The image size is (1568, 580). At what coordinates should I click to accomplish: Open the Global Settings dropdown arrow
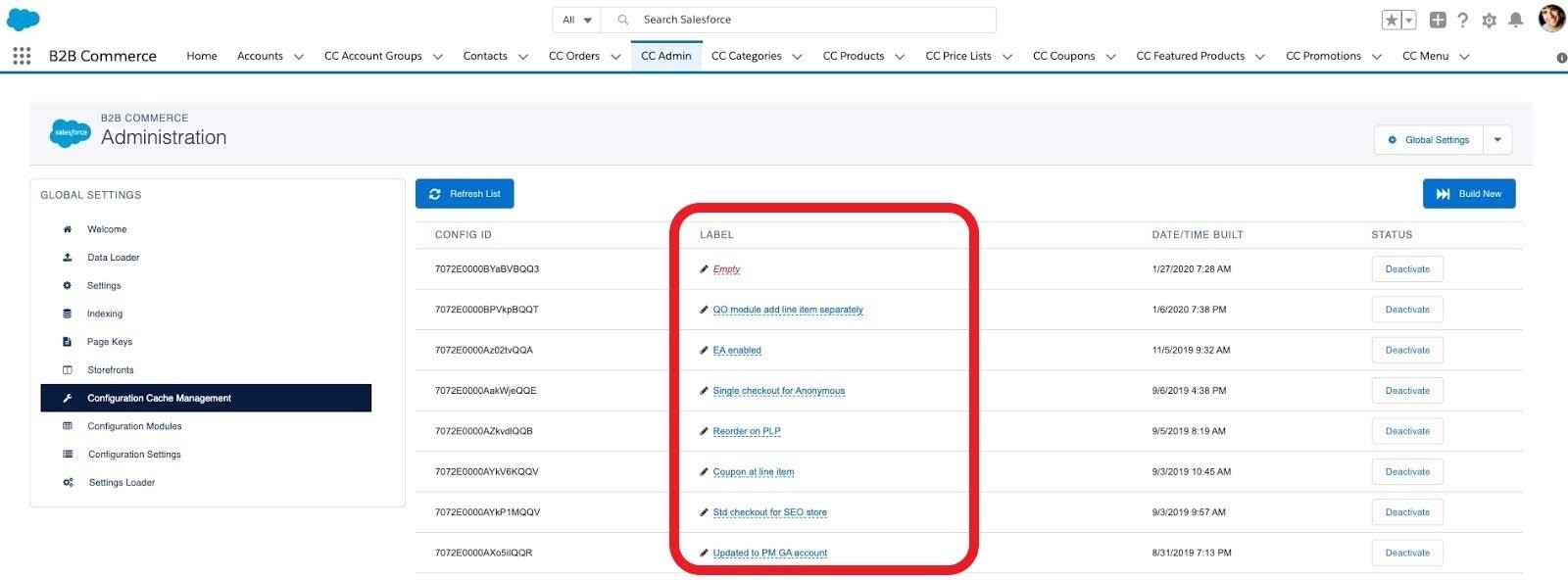coord(1497,140)
